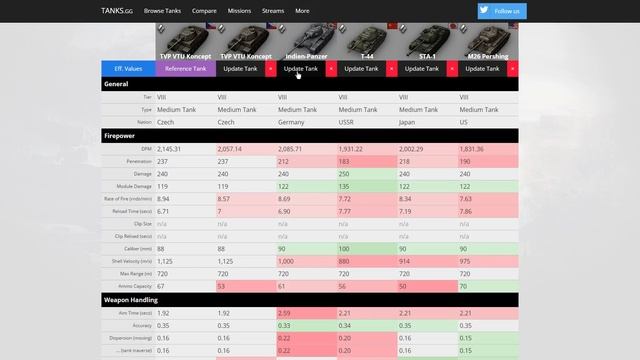Remove M26 Pershing with the red X
Image resolution: width=640 pixels, height=360 pixels.
click(513, 69)
